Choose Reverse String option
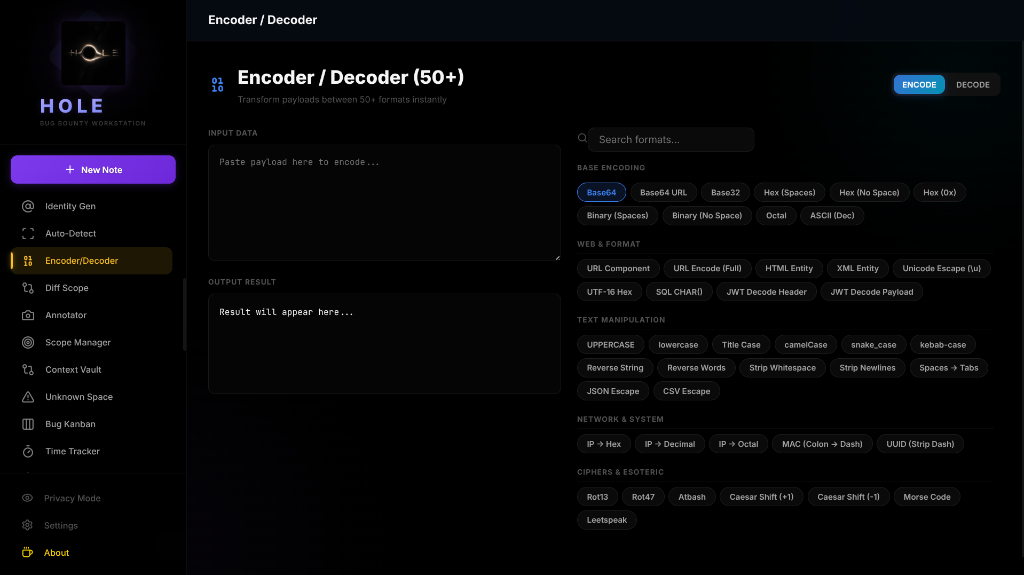 click(615, 368)
